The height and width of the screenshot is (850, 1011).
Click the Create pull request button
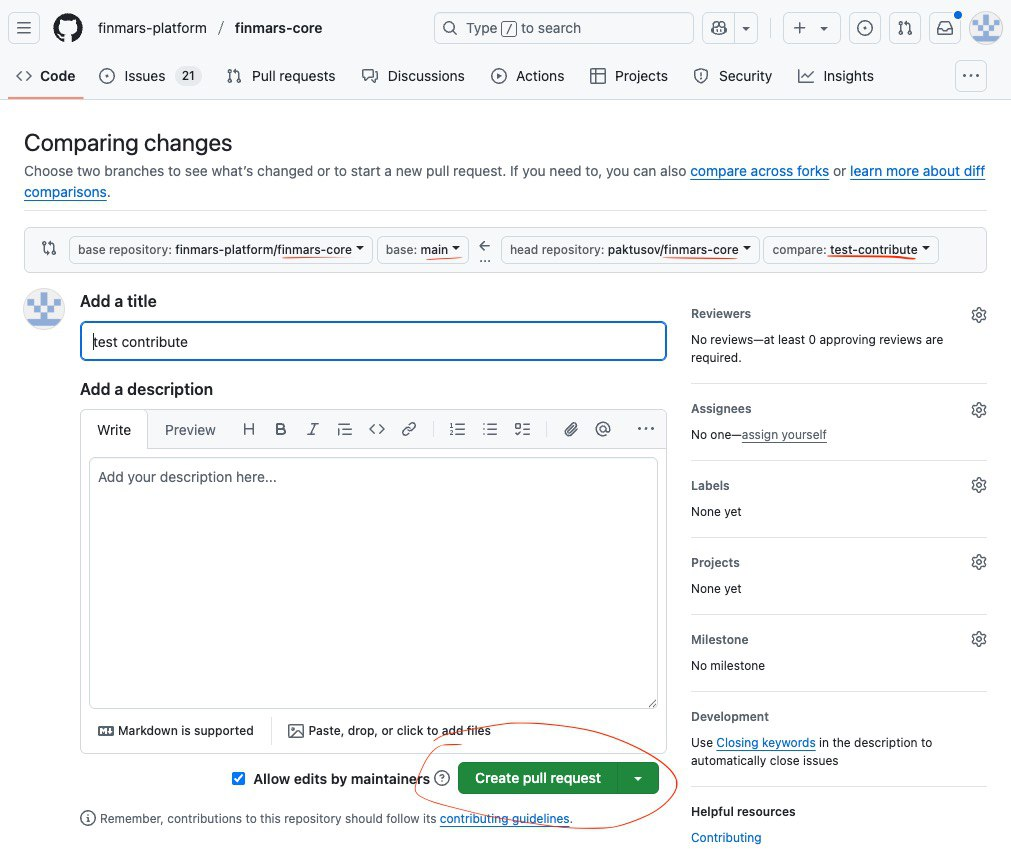538,778
